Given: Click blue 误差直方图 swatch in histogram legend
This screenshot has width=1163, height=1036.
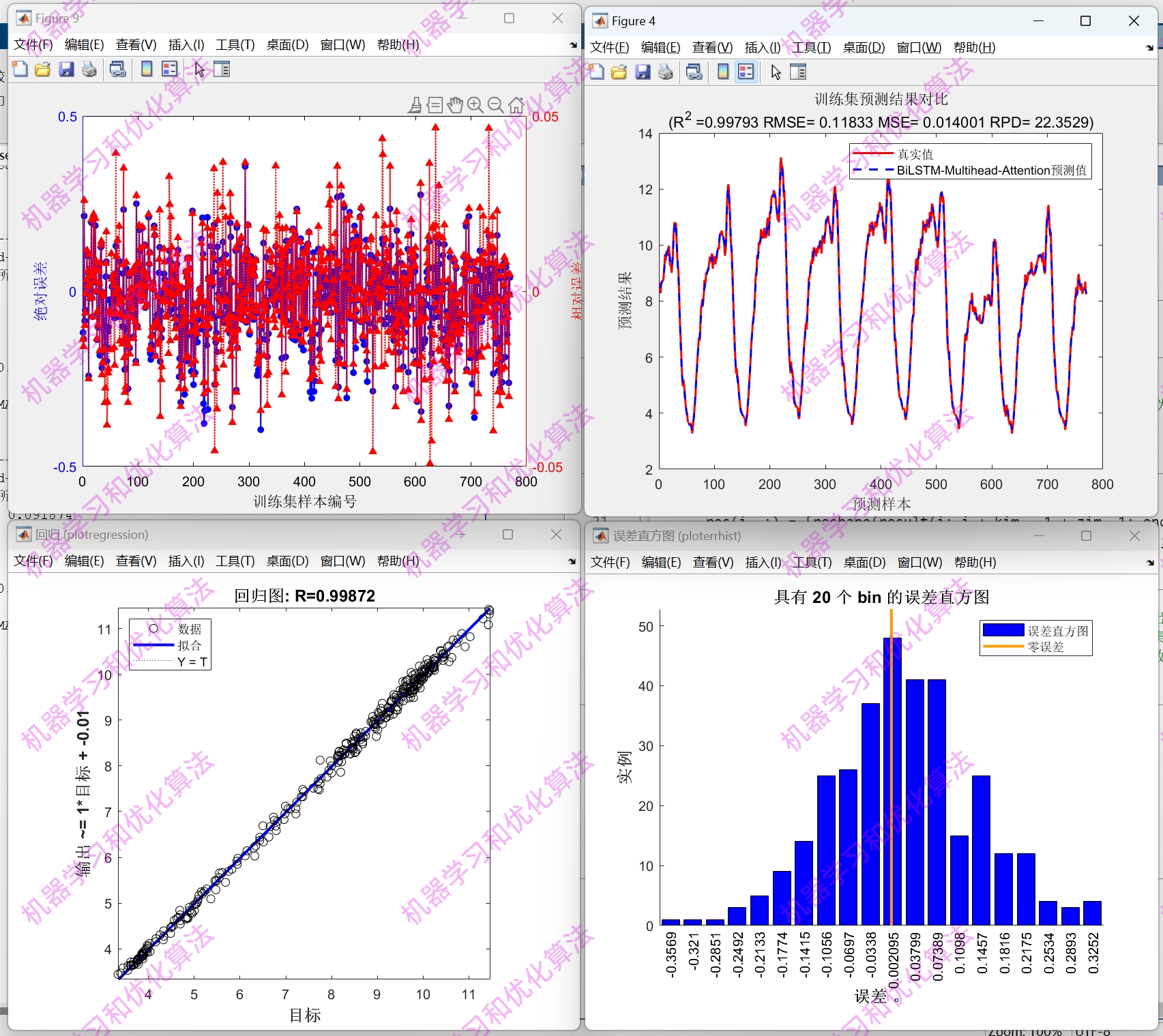Looking at the screenshot, I should point(1003,630).
